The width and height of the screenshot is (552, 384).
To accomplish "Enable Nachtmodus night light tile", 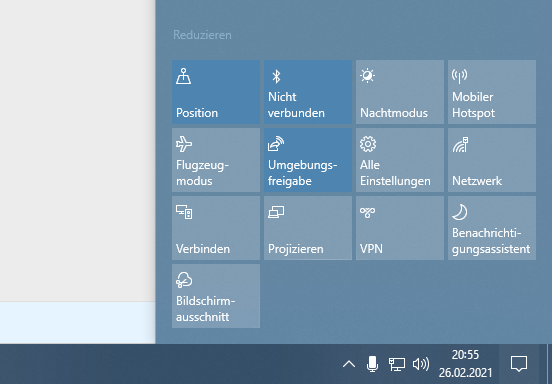I will pyautogui.click(x=400, y=92).
